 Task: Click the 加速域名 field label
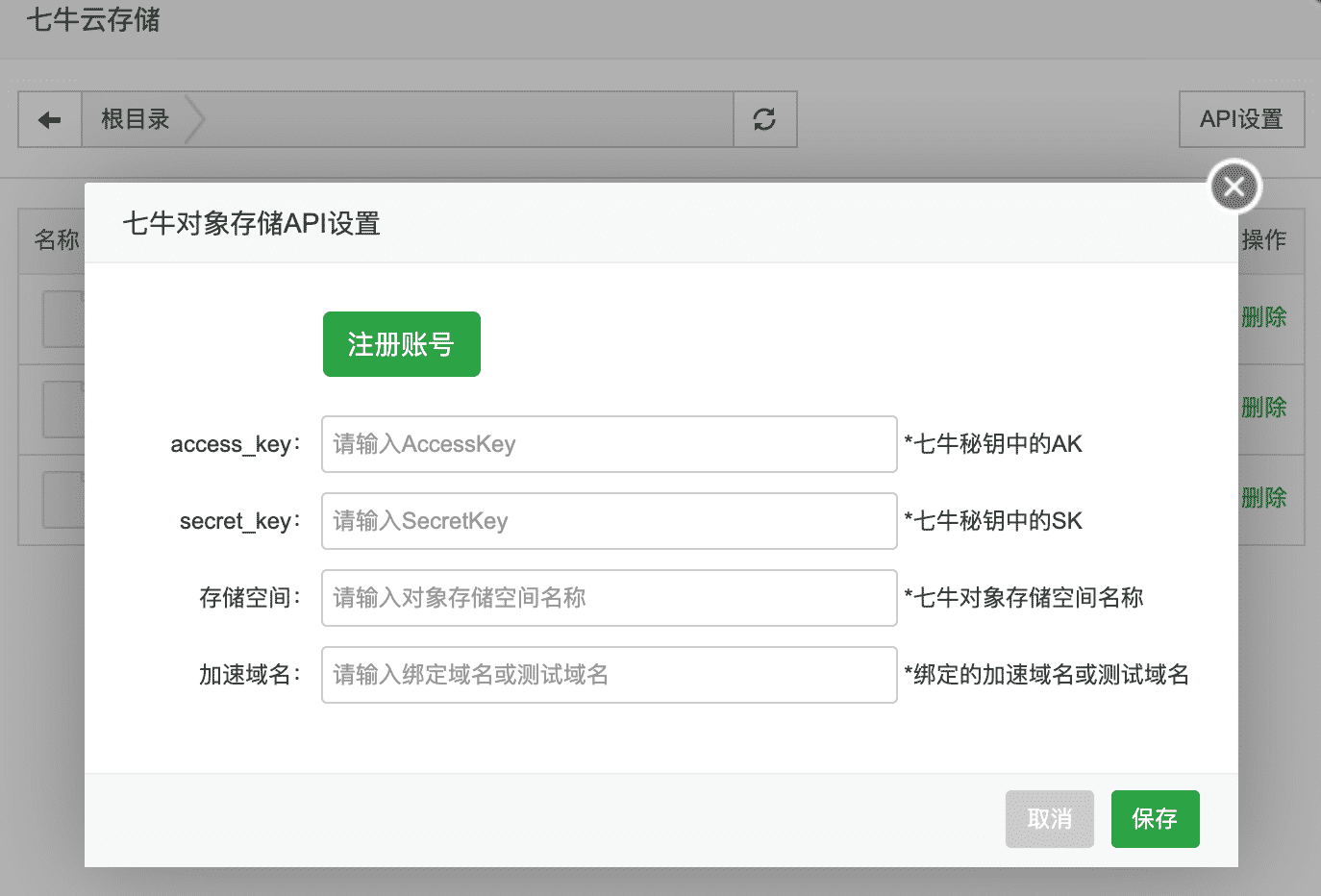tap(250, 675)
